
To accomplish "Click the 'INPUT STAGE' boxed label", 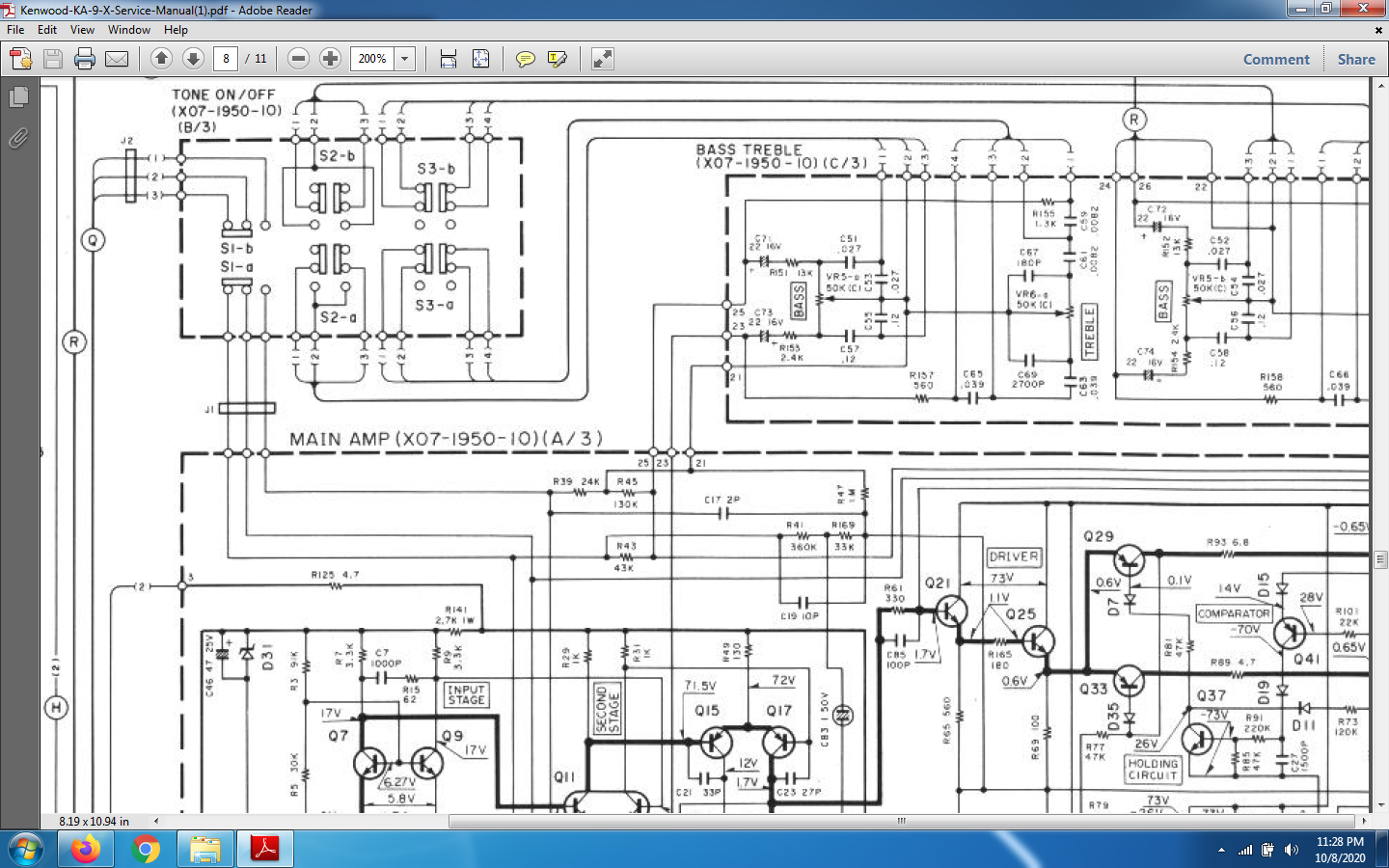I will click(x=466, y=694).
